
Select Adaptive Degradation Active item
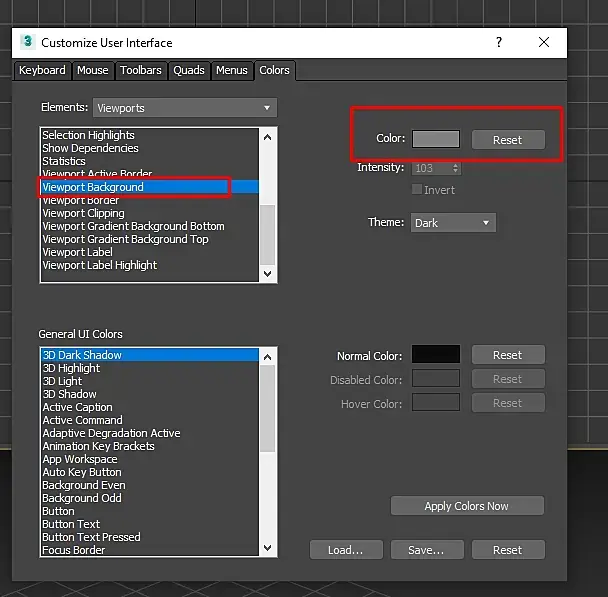[x=150, y=433]
